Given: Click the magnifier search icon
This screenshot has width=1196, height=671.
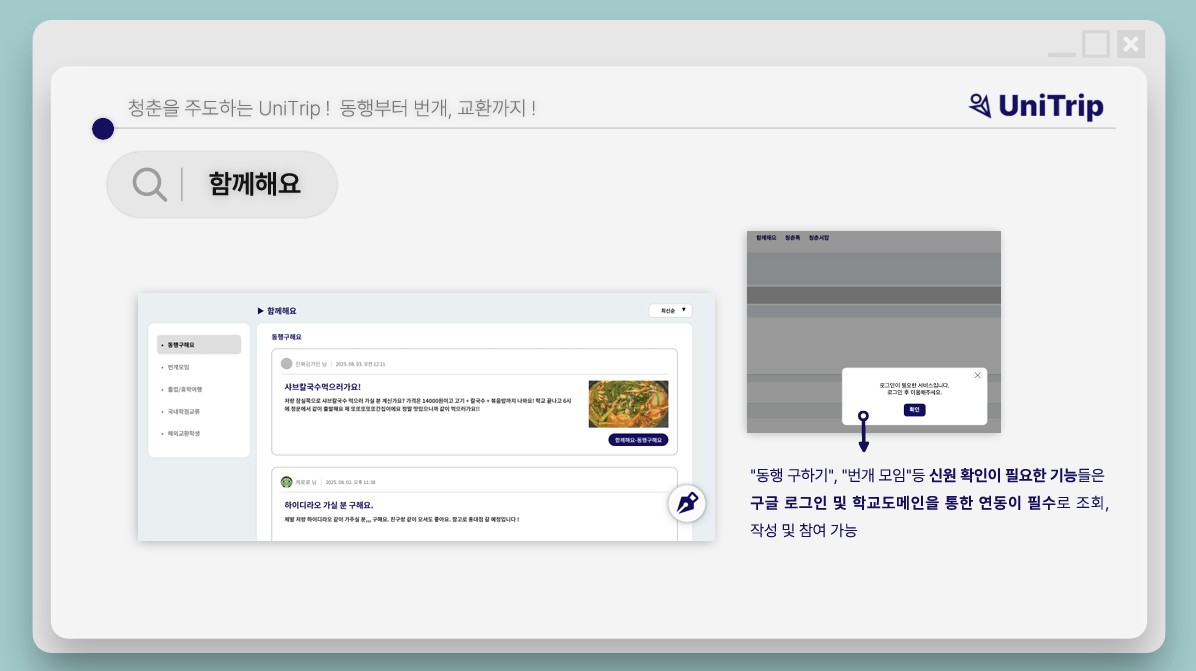Looking at the screenshot, I should [x=150, y=185].
